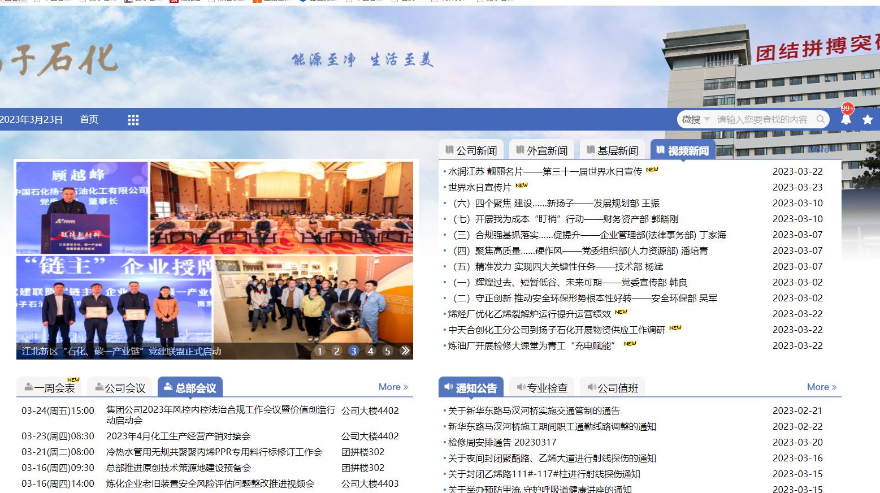Open news 中天合创化工分公司到扬子石化调研

[556, 330]
